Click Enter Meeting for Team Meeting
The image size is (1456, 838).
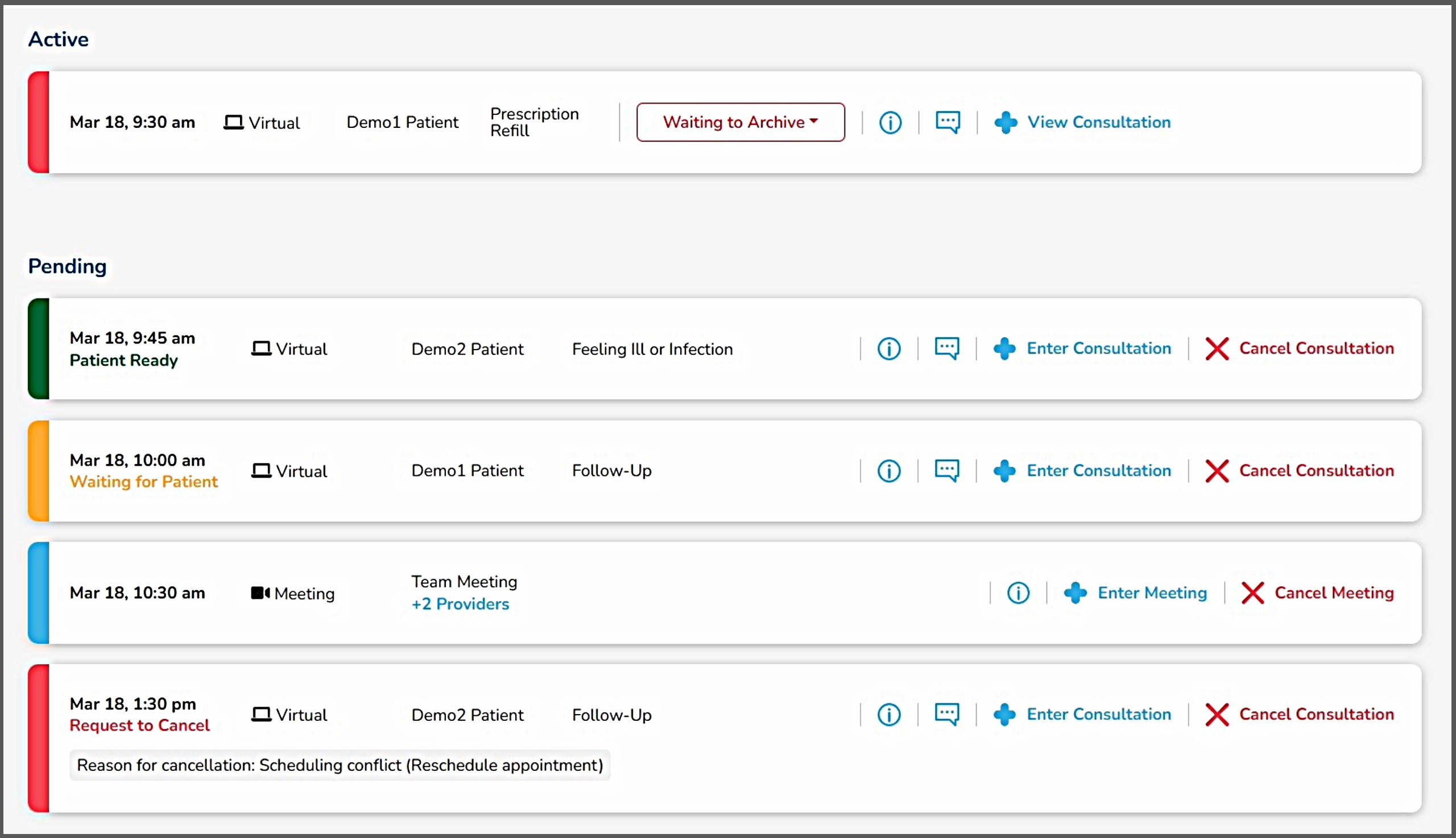tap(1136, 593)
